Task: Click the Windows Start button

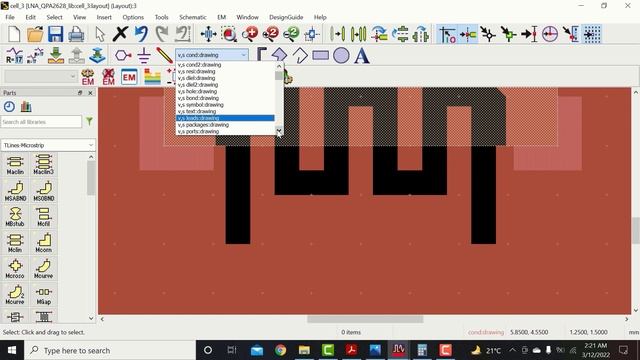Action: pyautogui.click(x=11, y=350)
